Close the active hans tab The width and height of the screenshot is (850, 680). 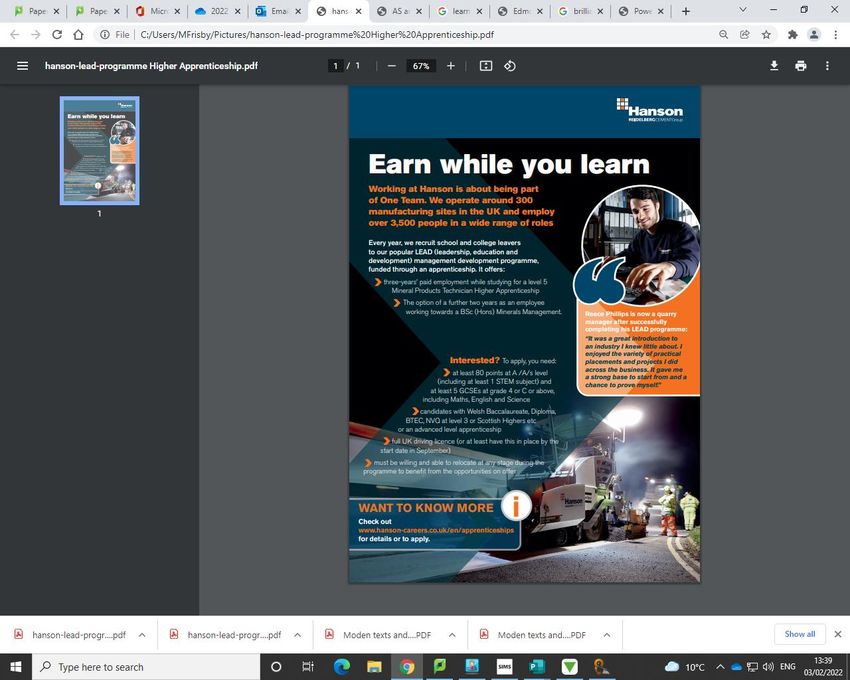coord(358,11)
